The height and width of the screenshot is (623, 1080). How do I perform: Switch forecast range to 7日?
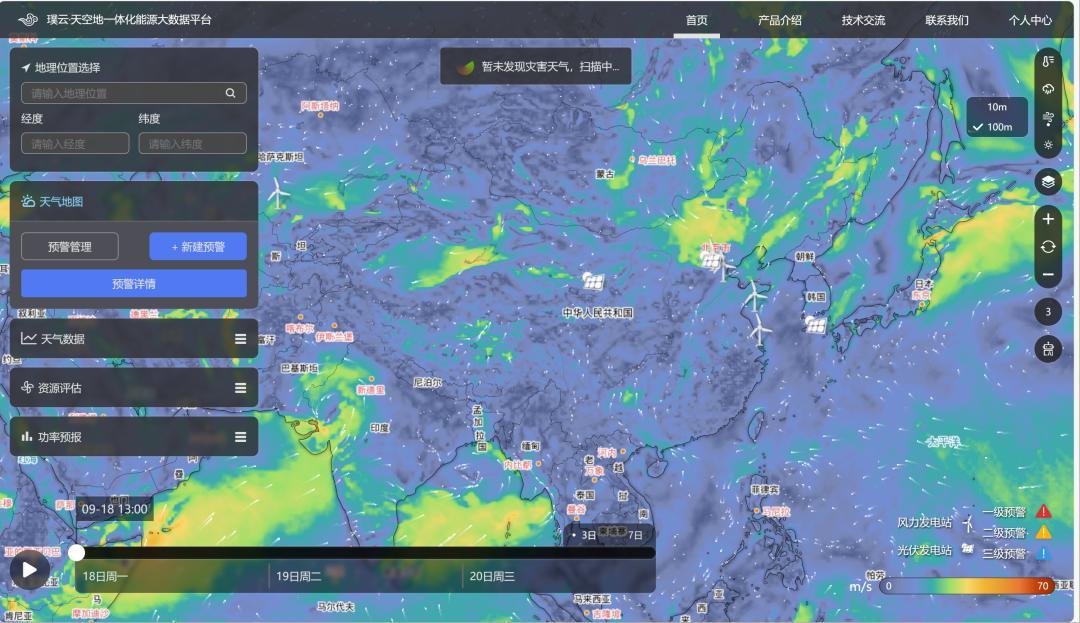(x=635, y=535)
